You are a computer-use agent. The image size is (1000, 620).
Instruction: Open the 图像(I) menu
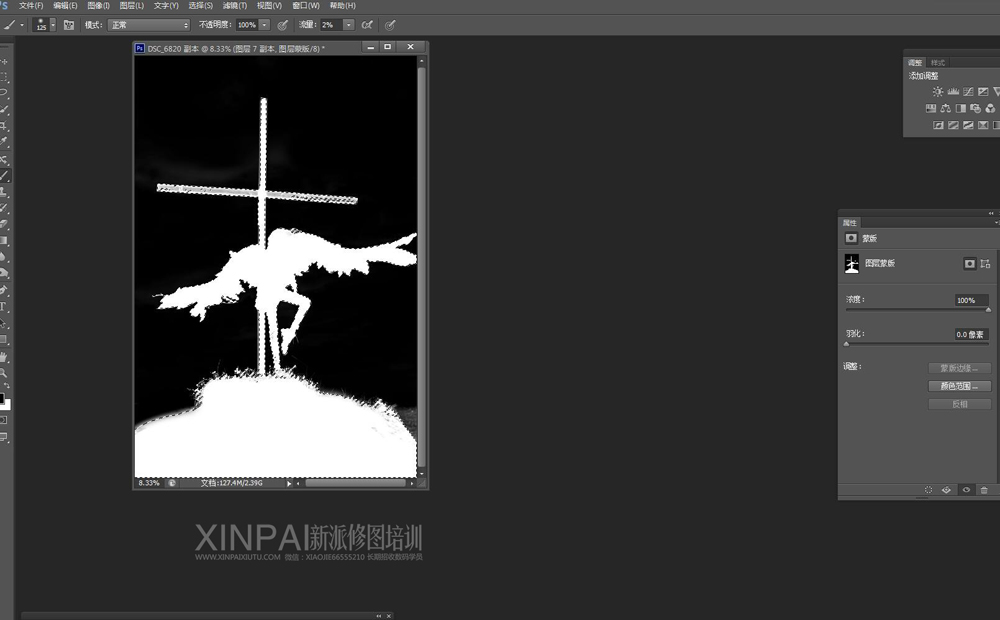click(x=98, y=6)
